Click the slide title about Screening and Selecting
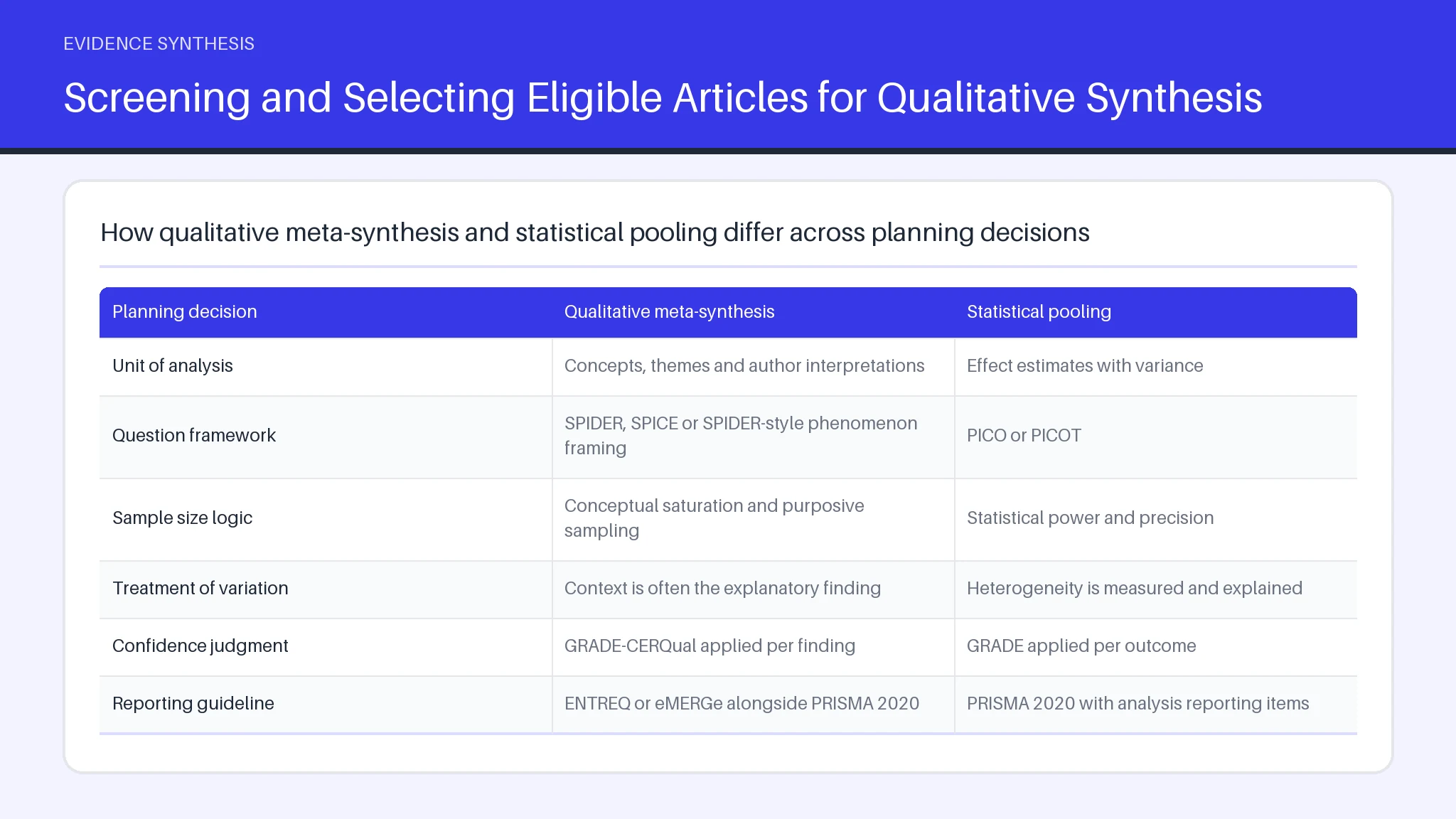This screenshot has width=1456, height=819. pos(663,97)
